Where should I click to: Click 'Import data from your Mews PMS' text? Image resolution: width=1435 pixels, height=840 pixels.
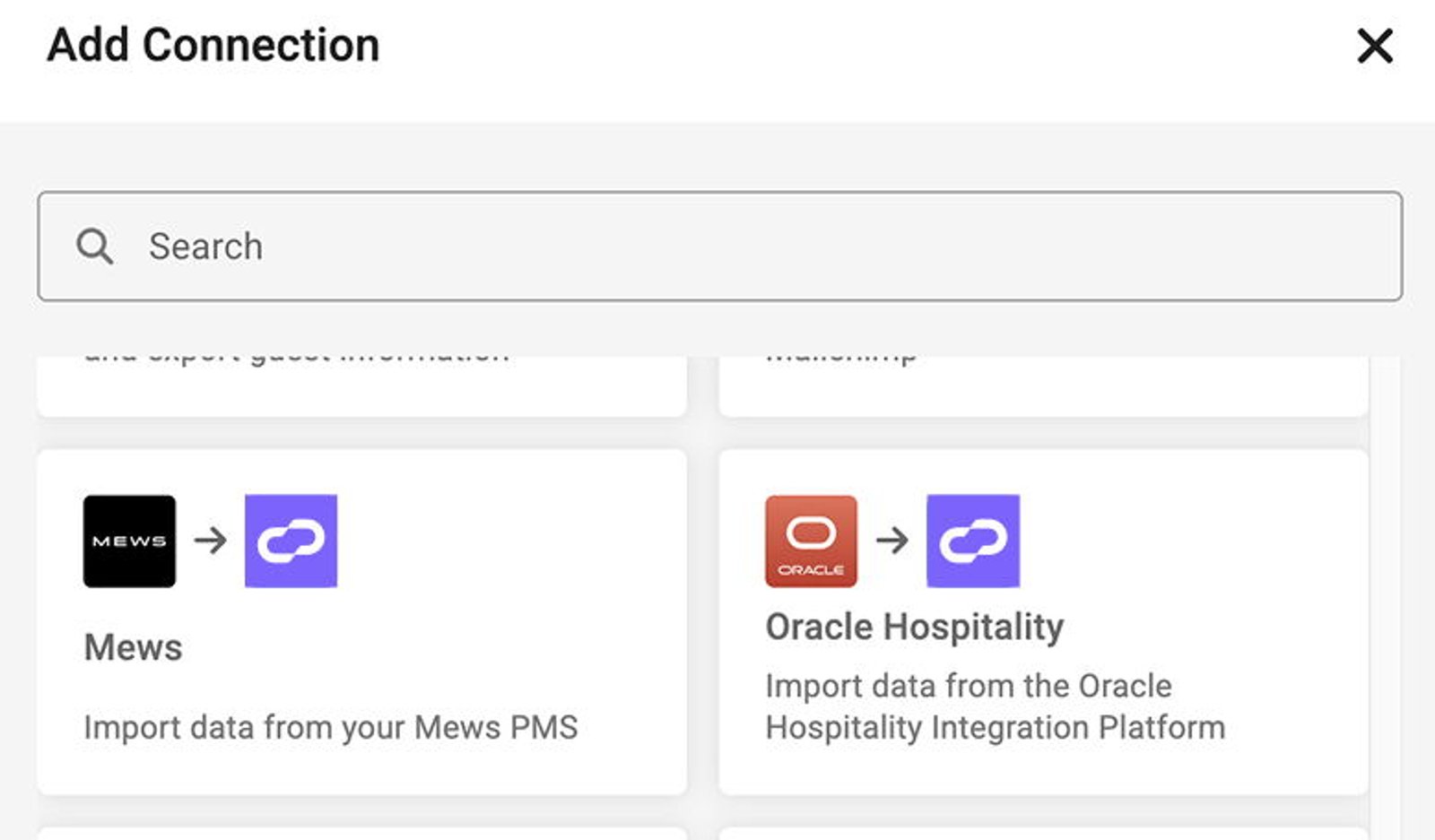(x=331, y=727)
